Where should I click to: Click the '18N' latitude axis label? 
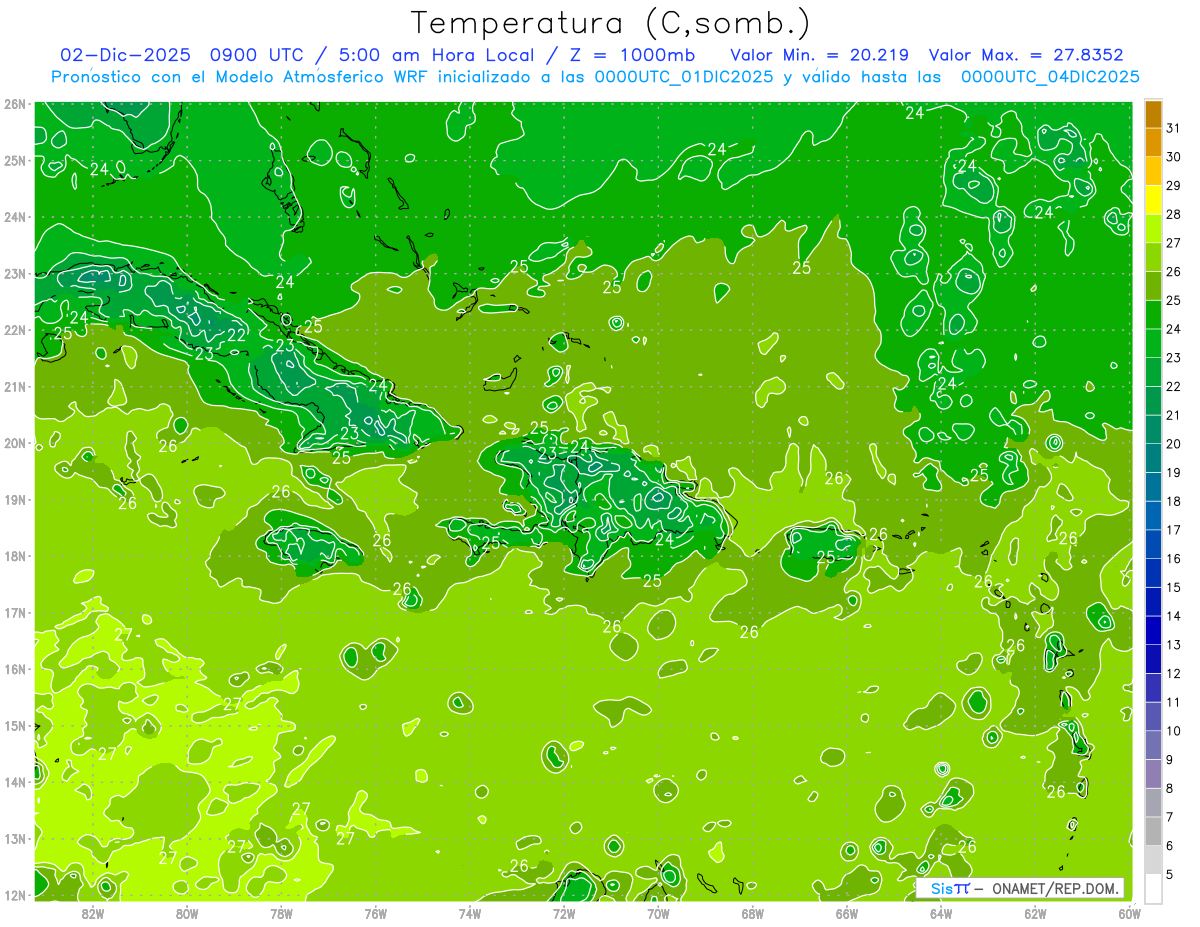point(15,556)
